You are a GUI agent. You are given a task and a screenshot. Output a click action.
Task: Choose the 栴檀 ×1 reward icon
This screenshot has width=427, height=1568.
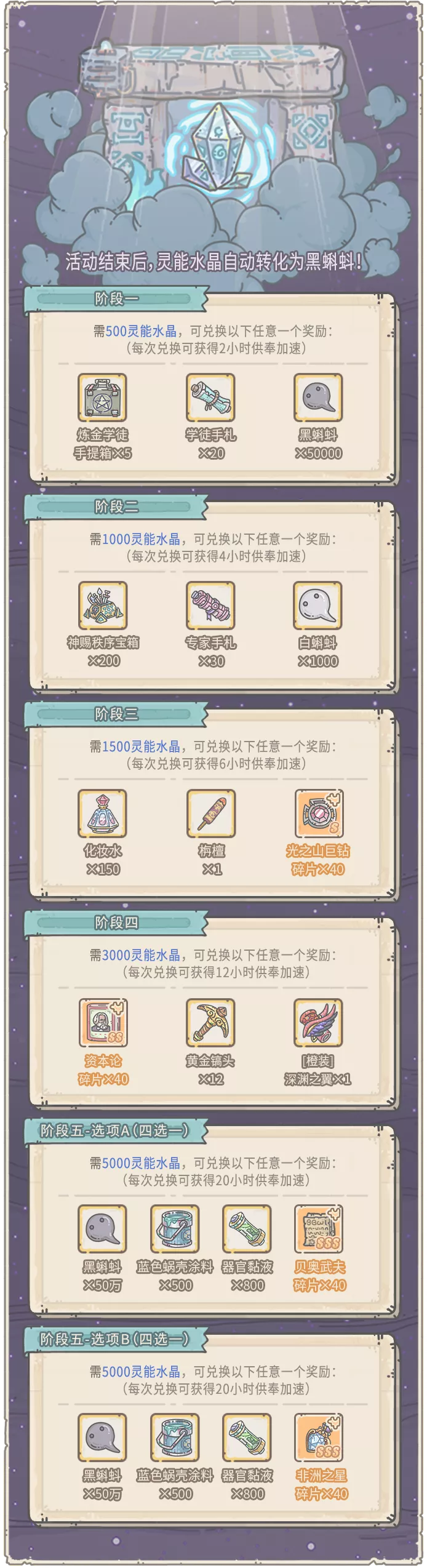(211, 814)
